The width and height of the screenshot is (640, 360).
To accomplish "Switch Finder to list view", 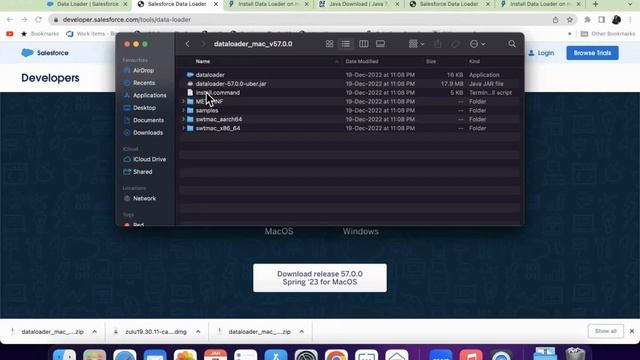I will click(x=346, y=44).
